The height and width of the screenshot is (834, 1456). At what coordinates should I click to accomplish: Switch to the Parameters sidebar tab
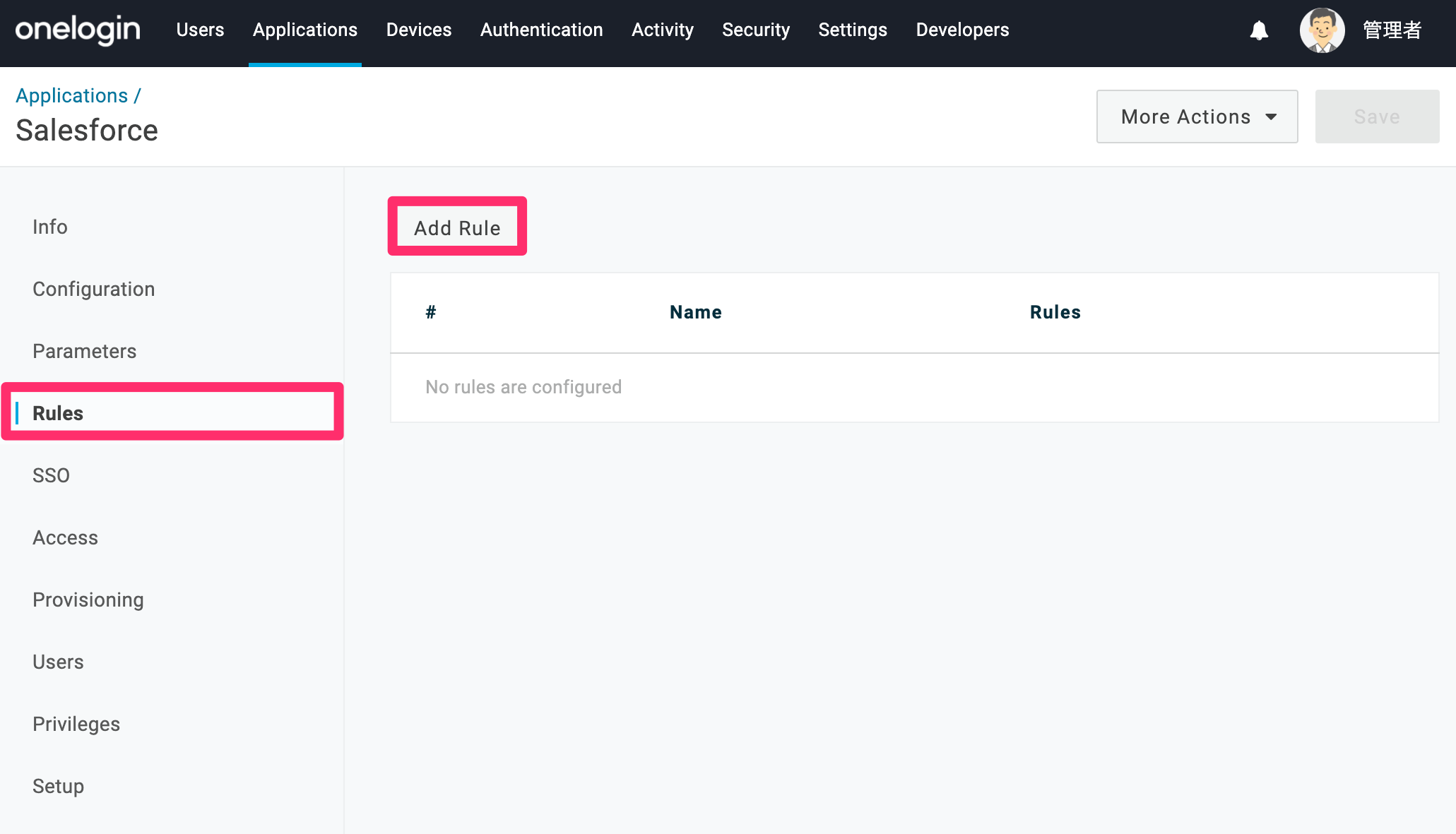click(x=85, y=351)
